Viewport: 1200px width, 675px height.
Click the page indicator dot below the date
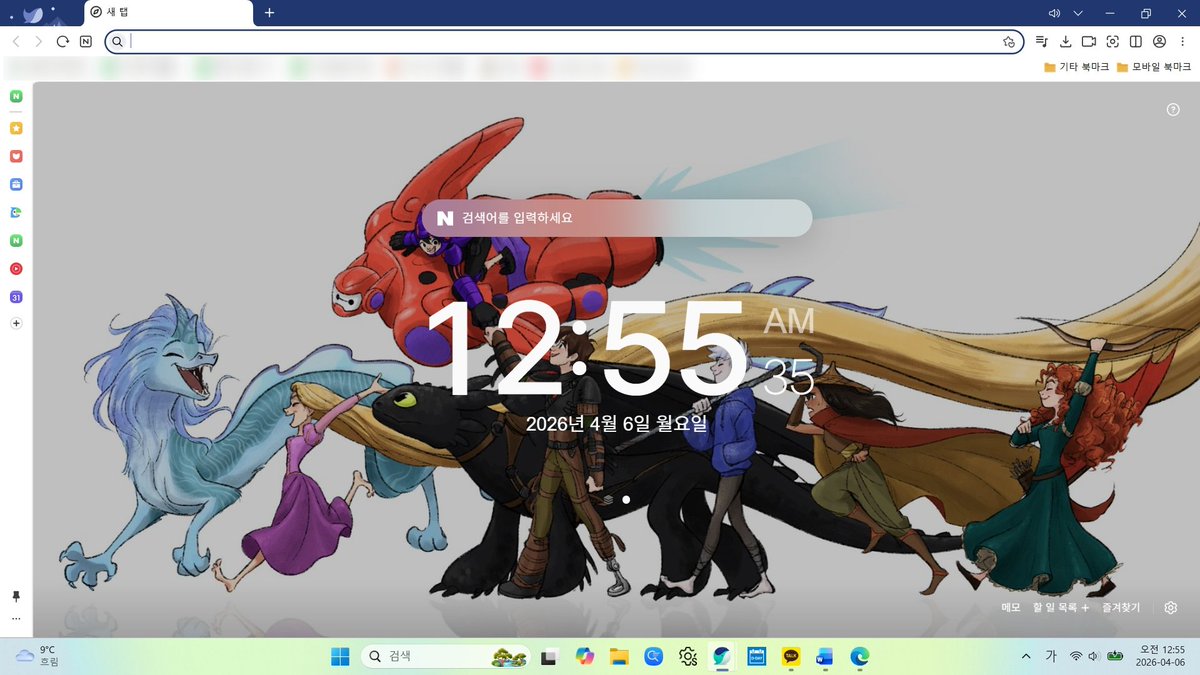[x=626, y=499]
